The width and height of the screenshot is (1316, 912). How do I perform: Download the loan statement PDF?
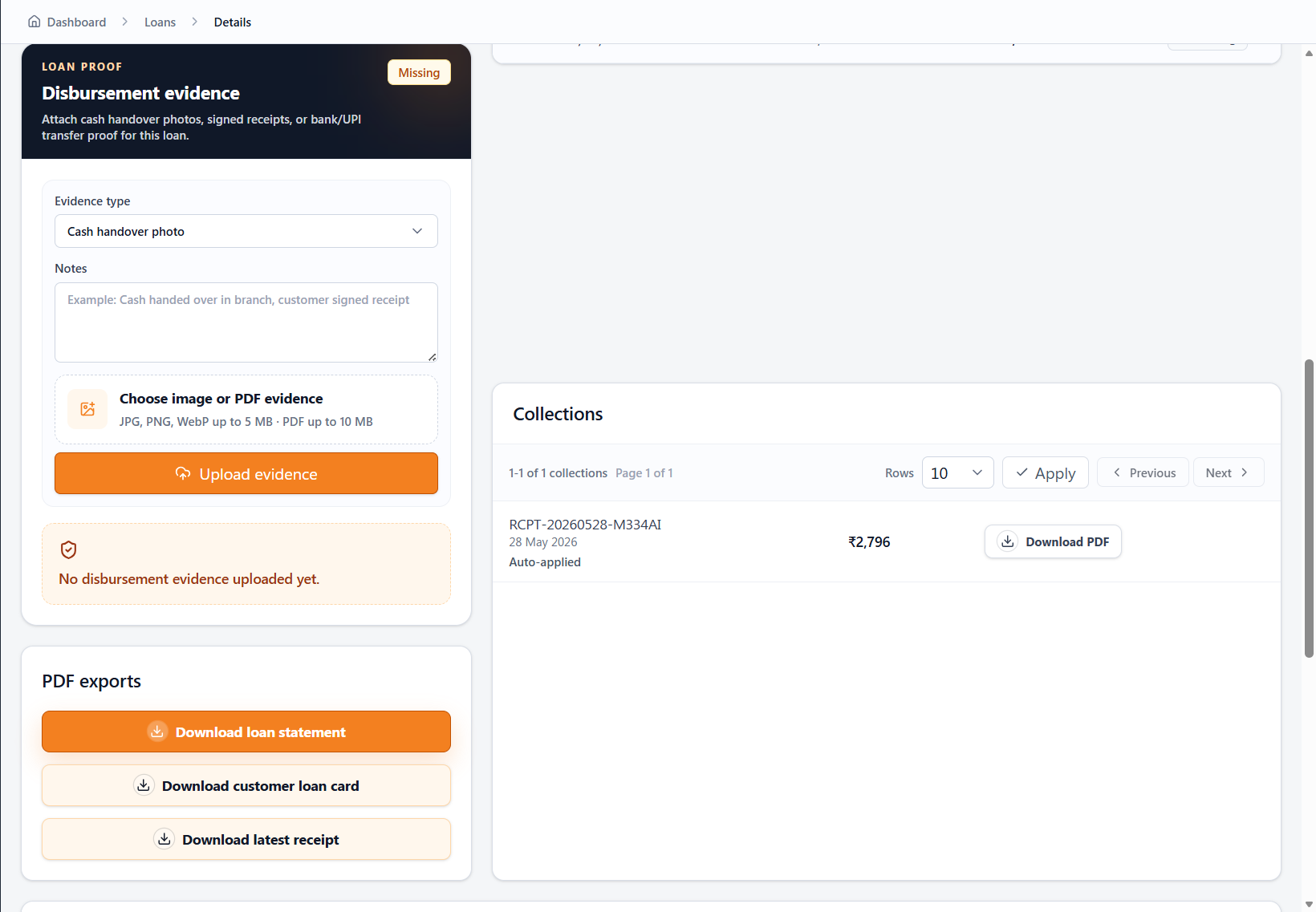(x=246, y=732)
